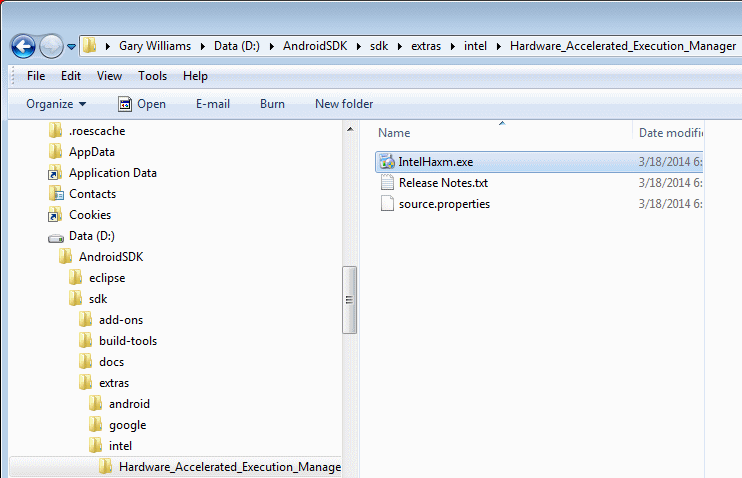The image size is (742, 478).
Task: Click the Release Notes.txt document icon
Action: tap(387, 183)
